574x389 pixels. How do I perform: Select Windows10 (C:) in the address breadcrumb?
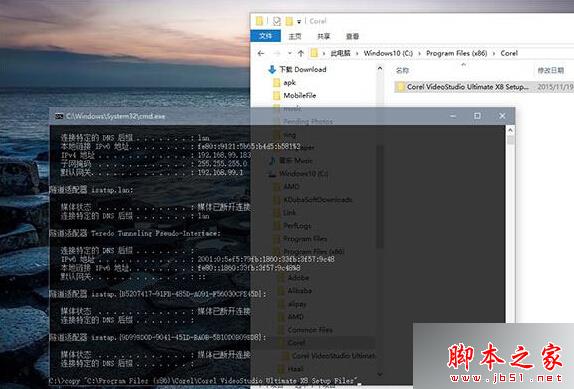pyautogui.click(x=388, y=53)
